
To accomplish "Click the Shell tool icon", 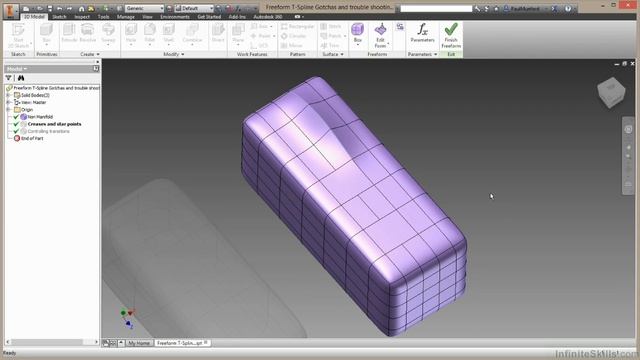I will pos(169,29).
